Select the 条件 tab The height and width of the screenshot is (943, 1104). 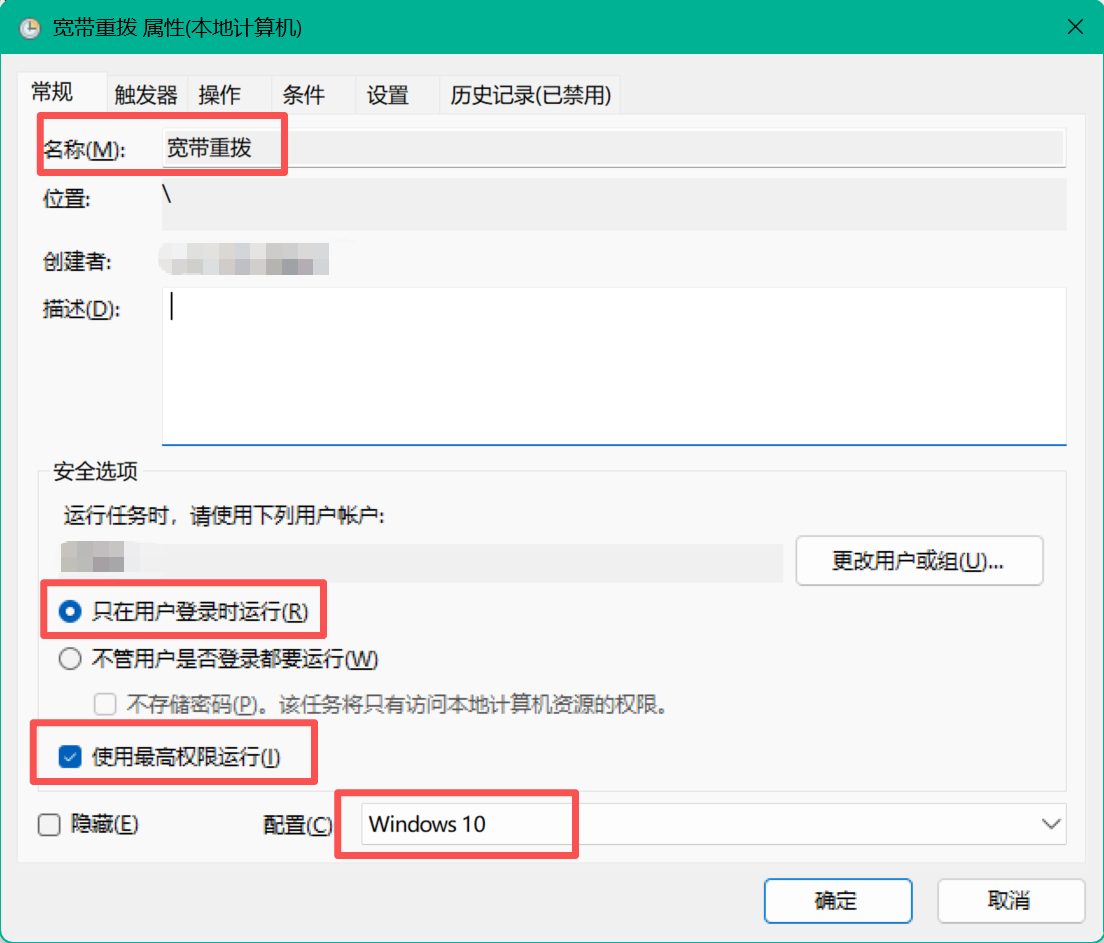coord(303,96)
